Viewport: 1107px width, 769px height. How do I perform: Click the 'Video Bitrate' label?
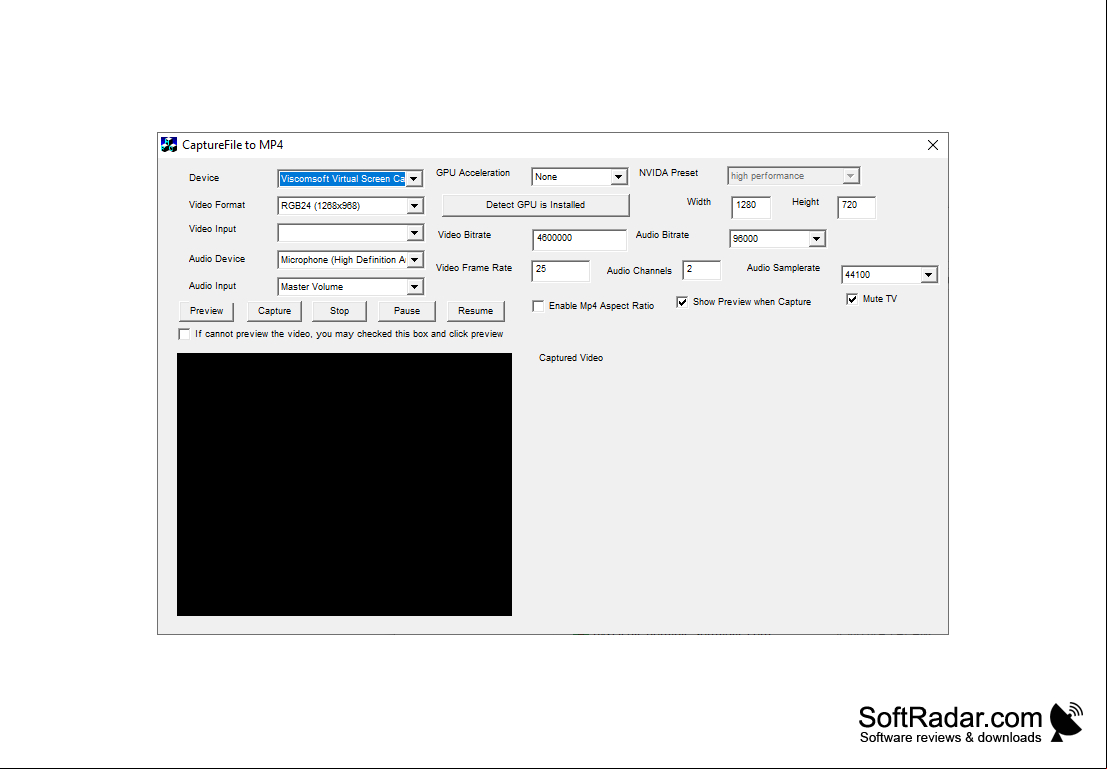465,235
